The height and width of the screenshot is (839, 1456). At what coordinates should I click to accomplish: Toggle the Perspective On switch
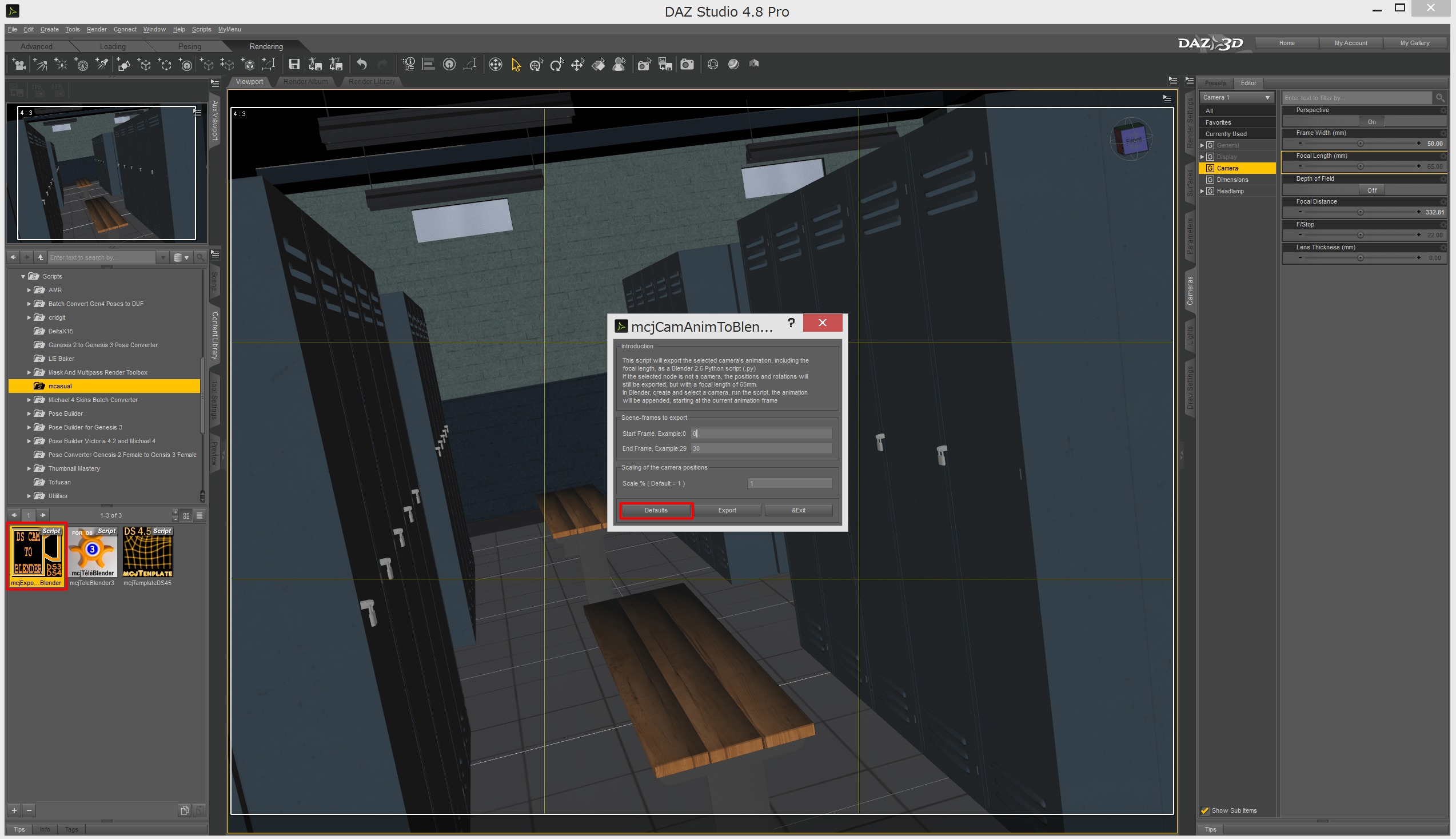(x=1371, y=122)
